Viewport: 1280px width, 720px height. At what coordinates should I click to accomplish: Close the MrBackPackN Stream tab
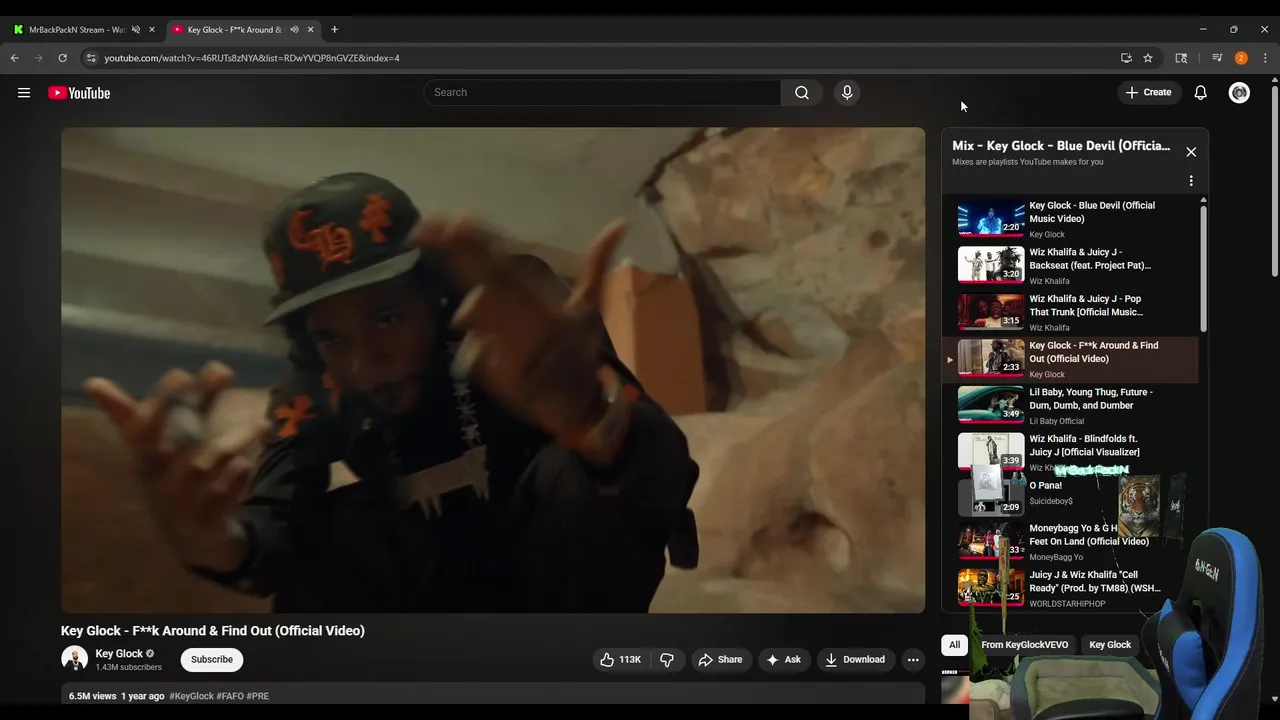(152, 30)
